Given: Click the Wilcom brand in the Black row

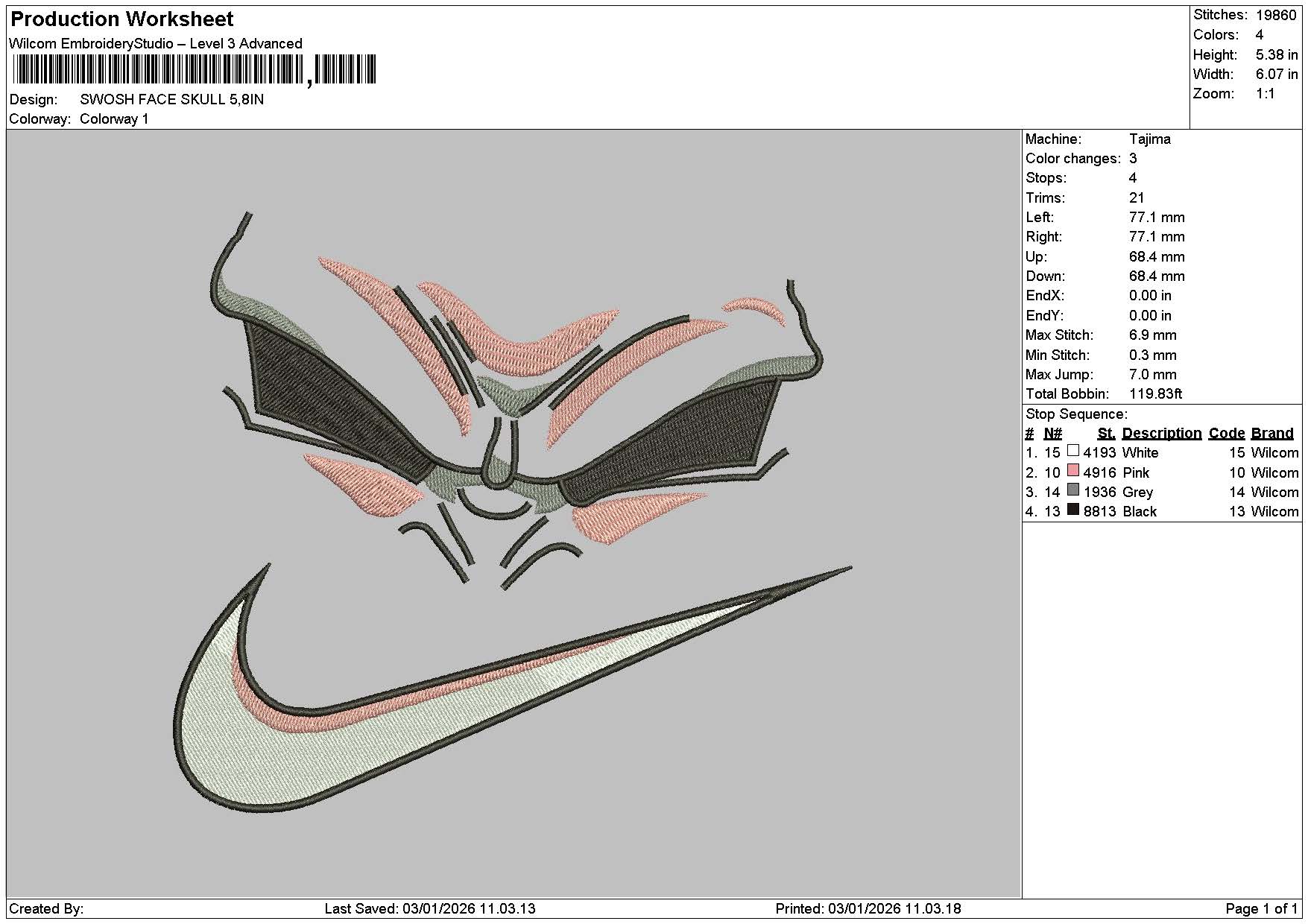Looking at the screenshot, I should coord(1274,511).
